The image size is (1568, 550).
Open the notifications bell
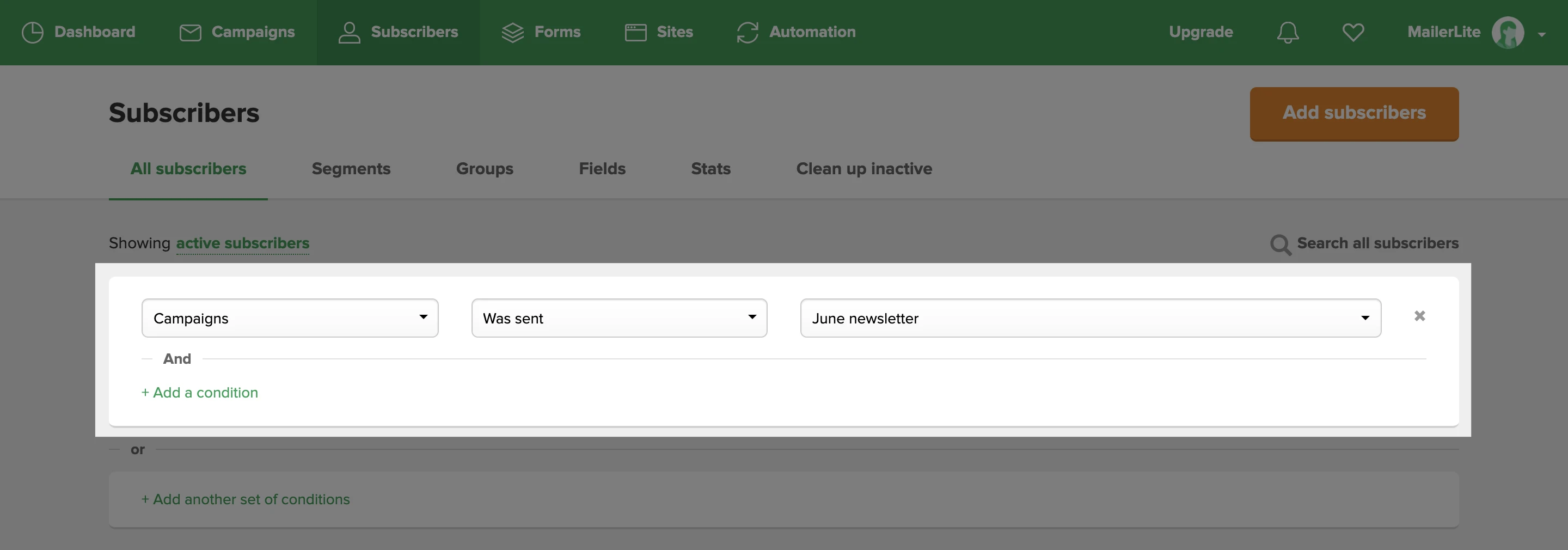(x=1288, y=32)
